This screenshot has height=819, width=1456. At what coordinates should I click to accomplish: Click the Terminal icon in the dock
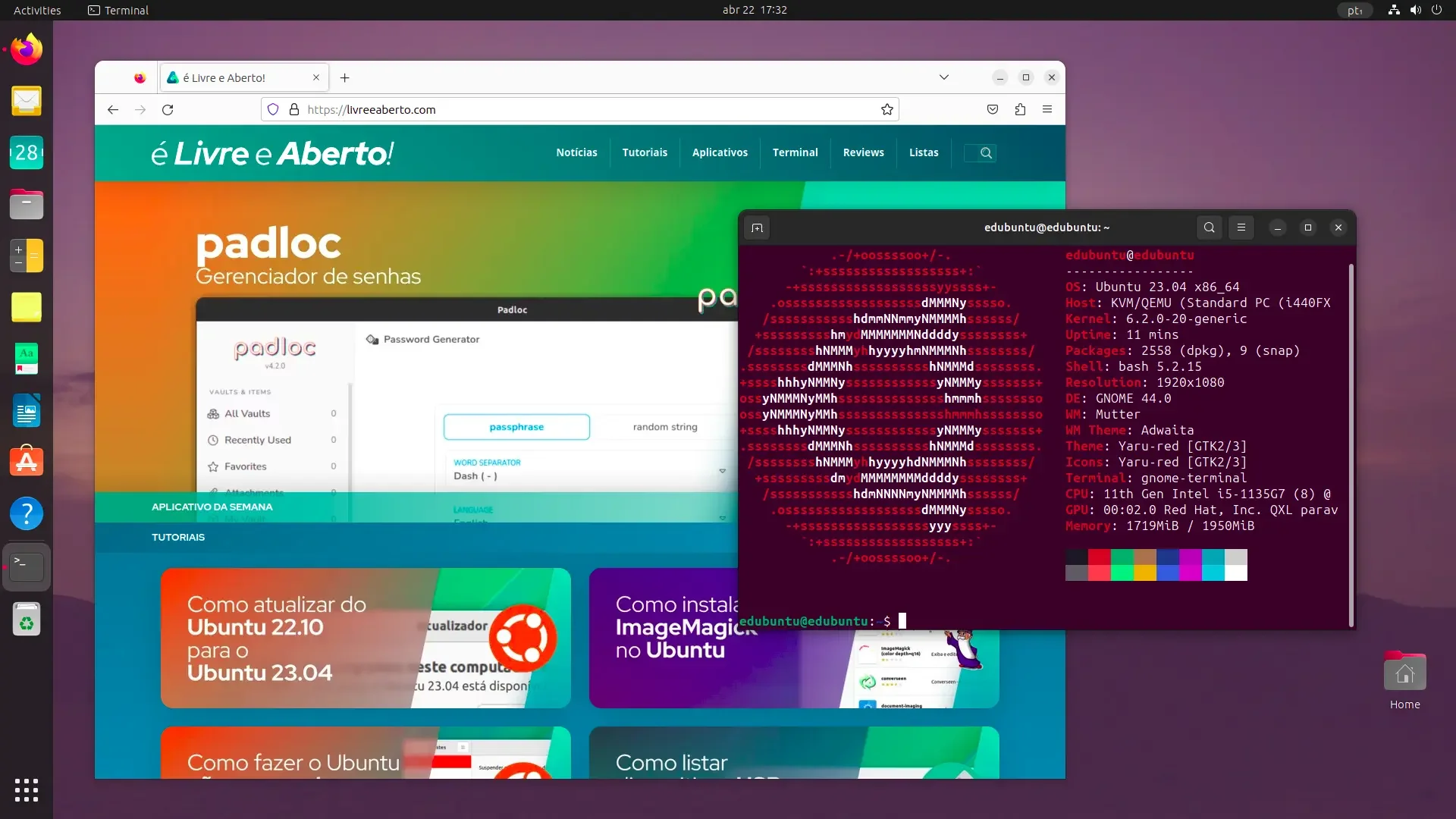point(27,566)
